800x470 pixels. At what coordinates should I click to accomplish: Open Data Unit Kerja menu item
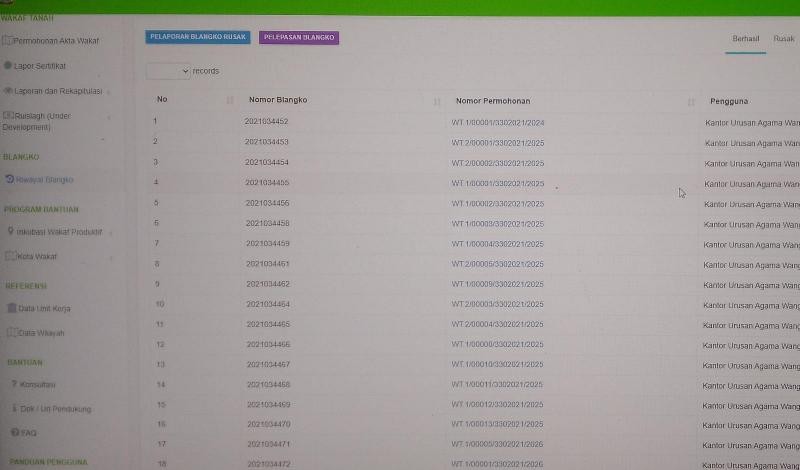pos(44,308)
